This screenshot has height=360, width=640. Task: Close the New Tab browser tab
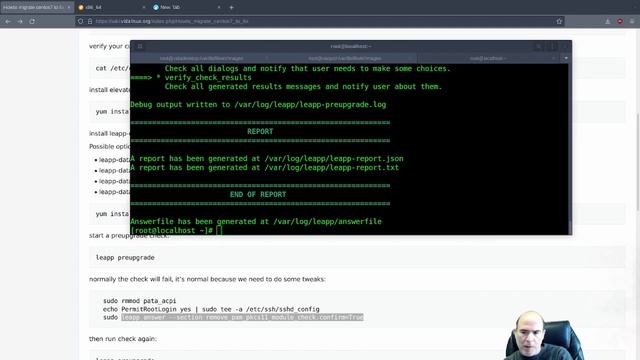tap(219, 7)
